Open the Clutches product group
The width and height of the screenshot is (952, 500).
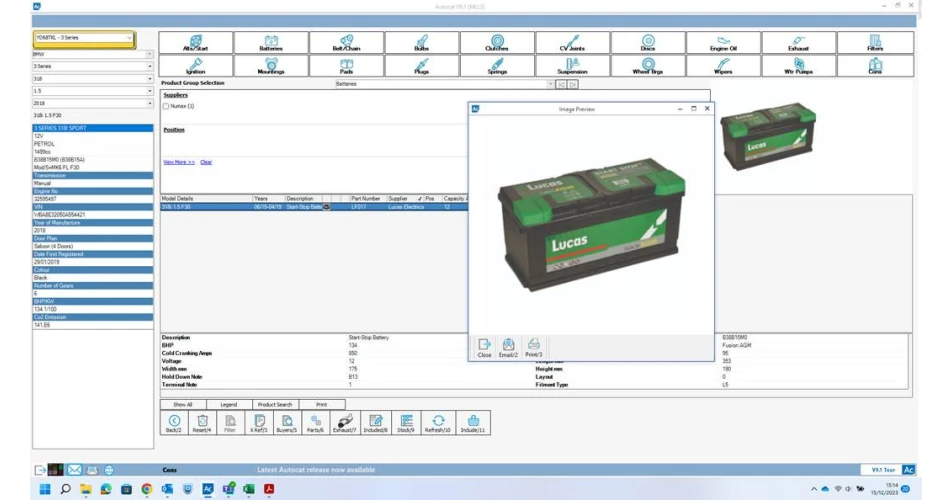click(497, 43)
